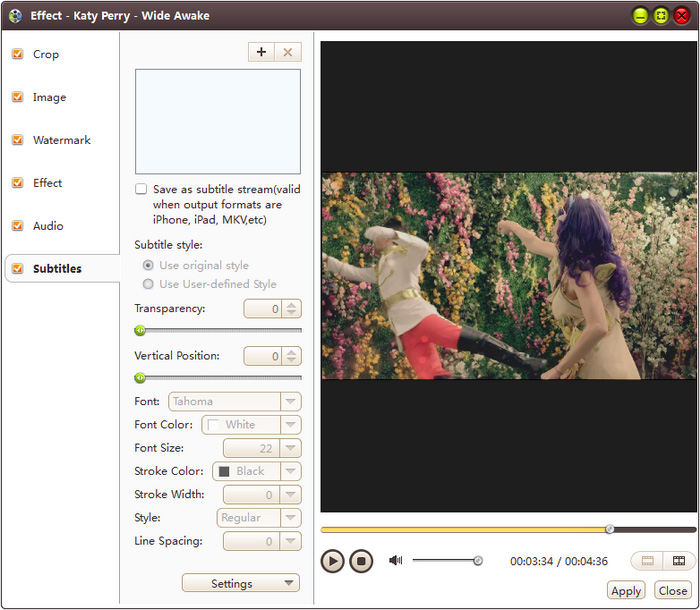Screen dimensions: 700x610
Task: Click the Transparency value field
Action: (x=263, y=309)
